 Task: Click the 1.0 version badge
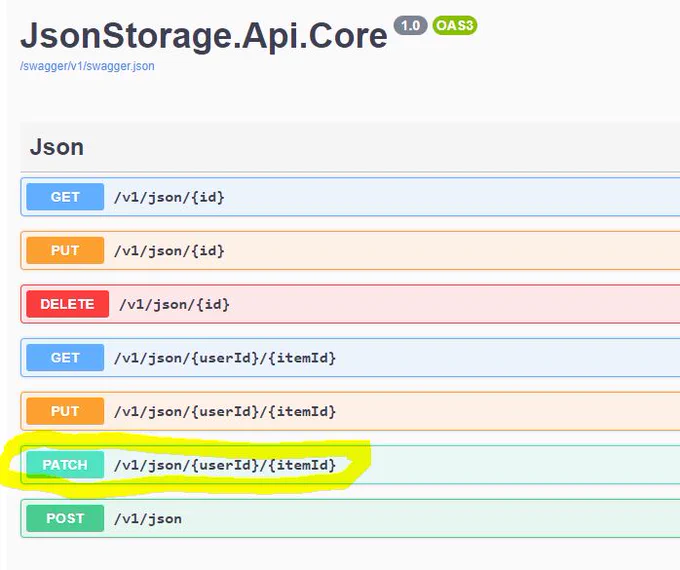click(410, 25)
